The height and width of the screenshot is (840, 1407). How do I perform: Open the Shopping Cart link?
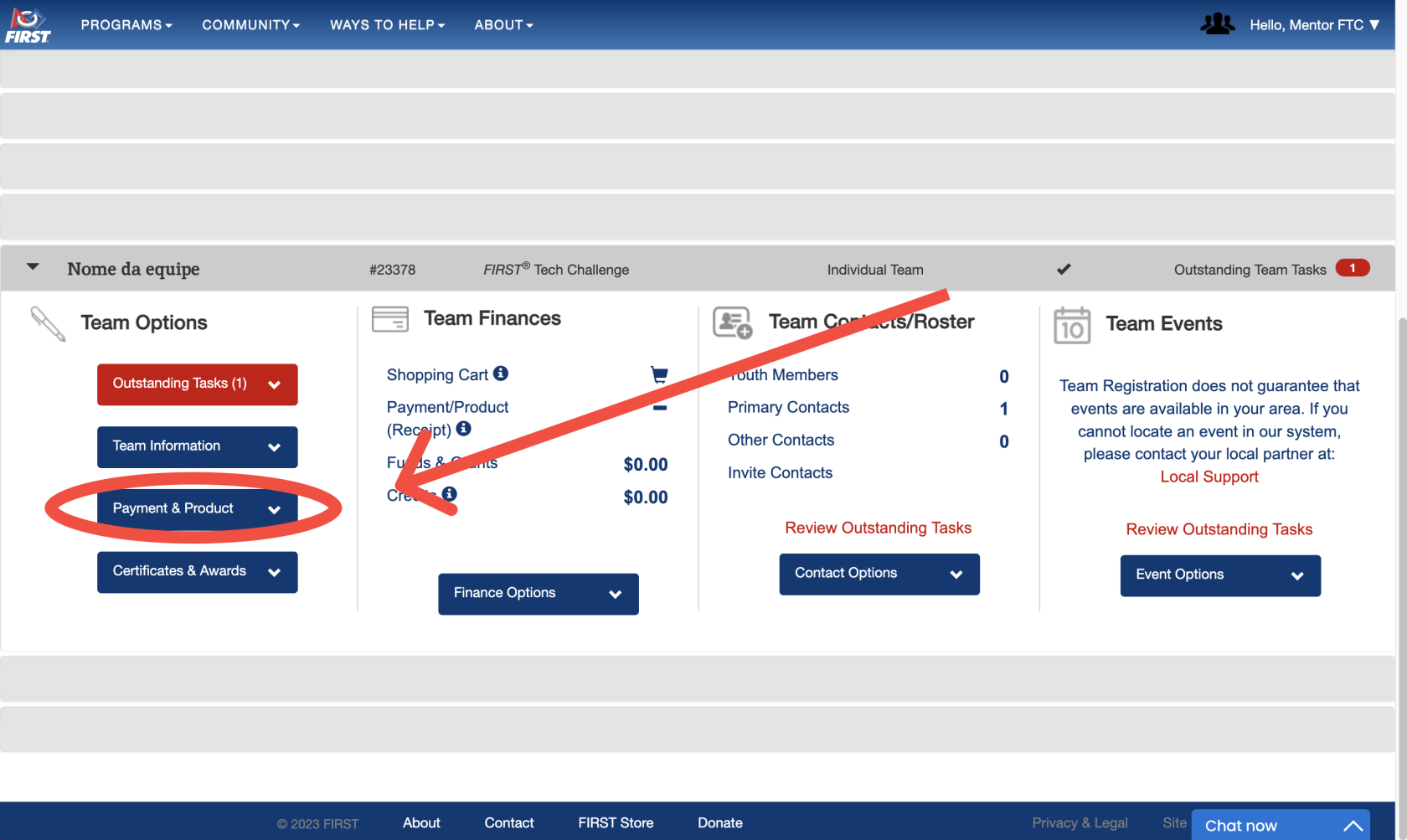437,375
